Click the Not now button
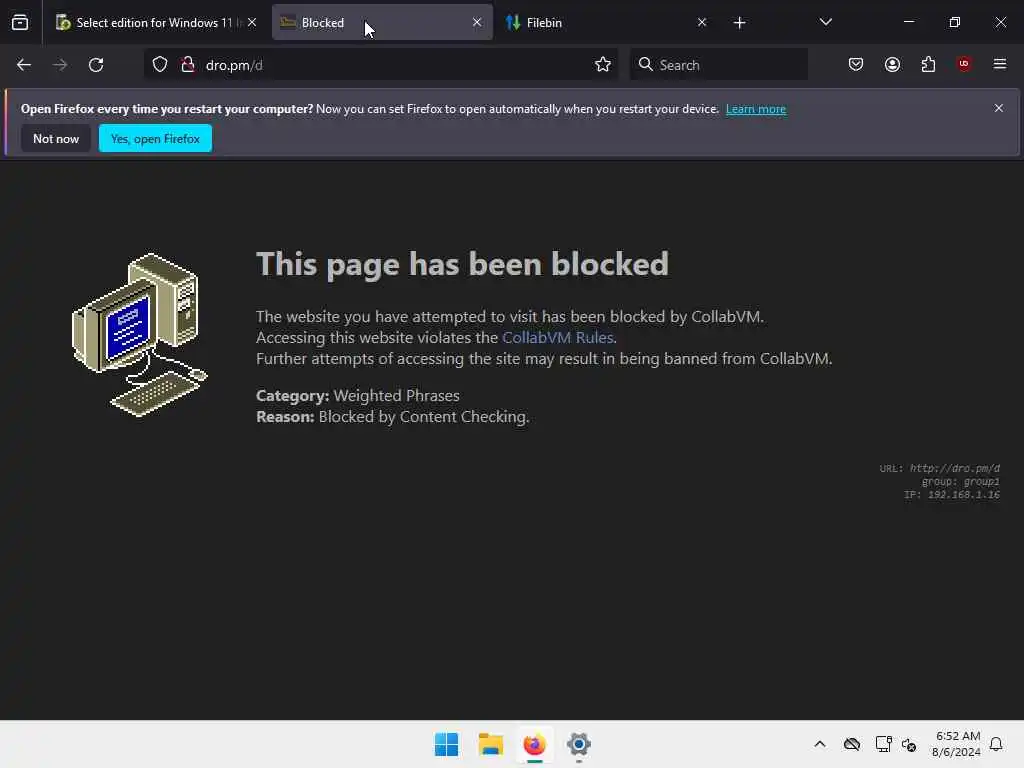The width and height of the screenshot is (1024, 768). (x=56, y=138)
